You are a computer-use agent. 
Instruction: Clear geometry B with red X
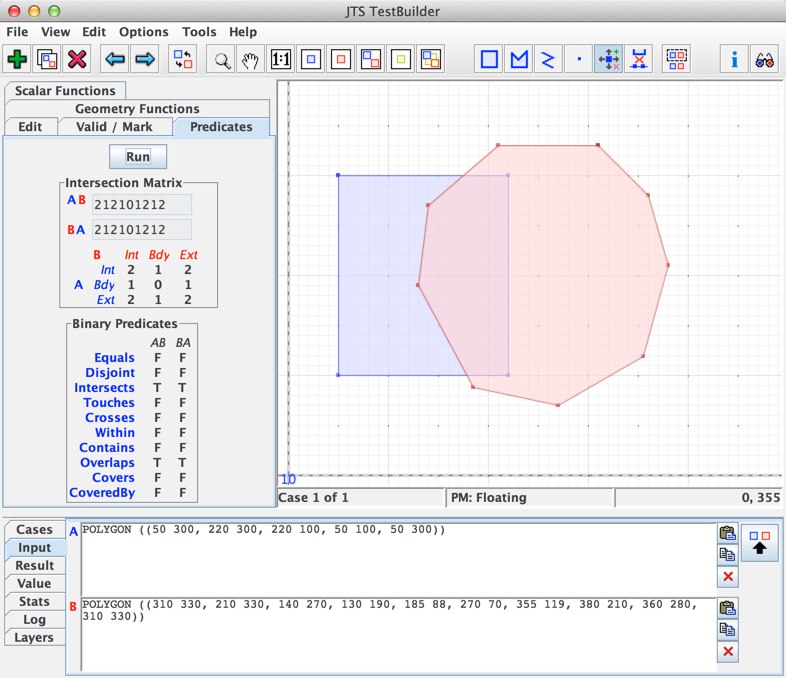pyautogui.click(x=728, y=651)
